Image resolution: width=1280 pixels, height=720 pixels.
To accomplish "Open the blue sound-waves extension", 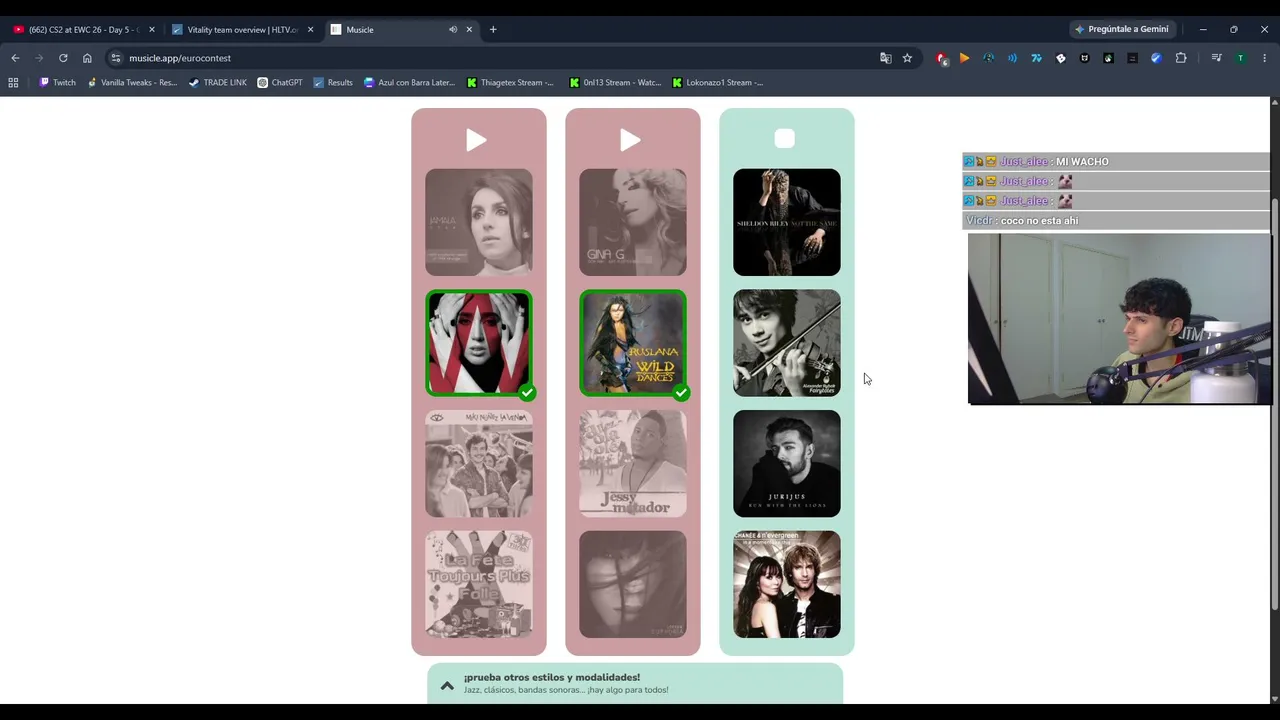I will [x=1012, y=58].
